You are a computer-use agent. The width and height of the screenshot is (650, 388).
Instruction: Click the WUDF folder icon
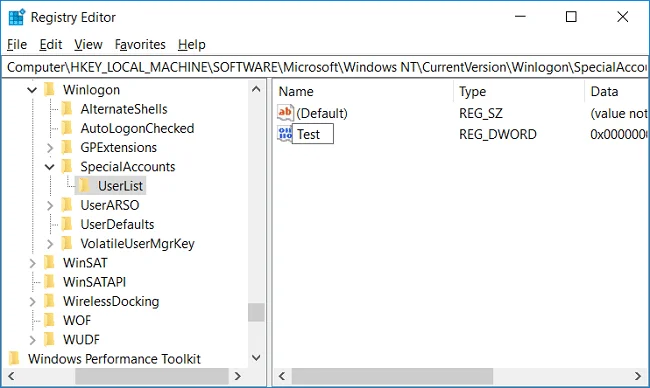(x=49, y=340)
